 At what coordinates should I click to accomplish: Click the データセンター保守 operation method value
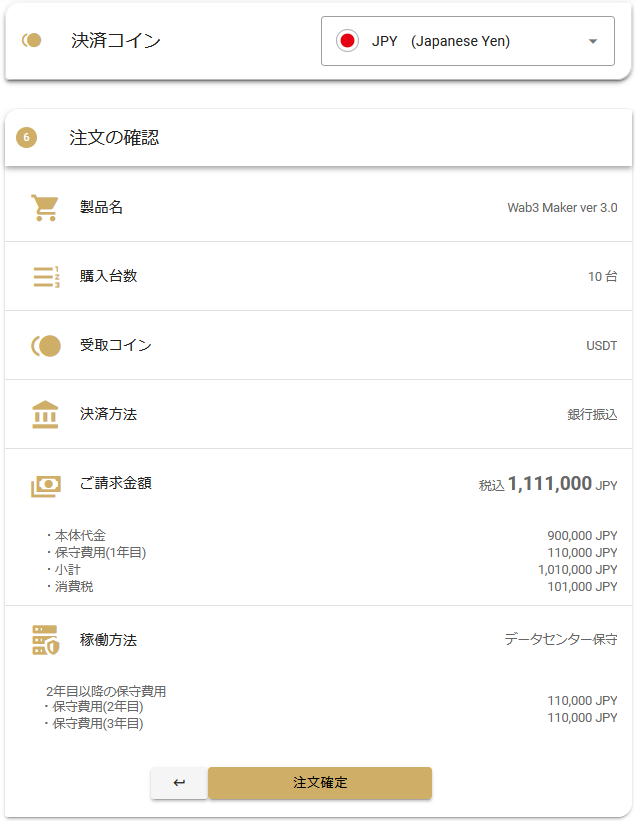point(561,639)
